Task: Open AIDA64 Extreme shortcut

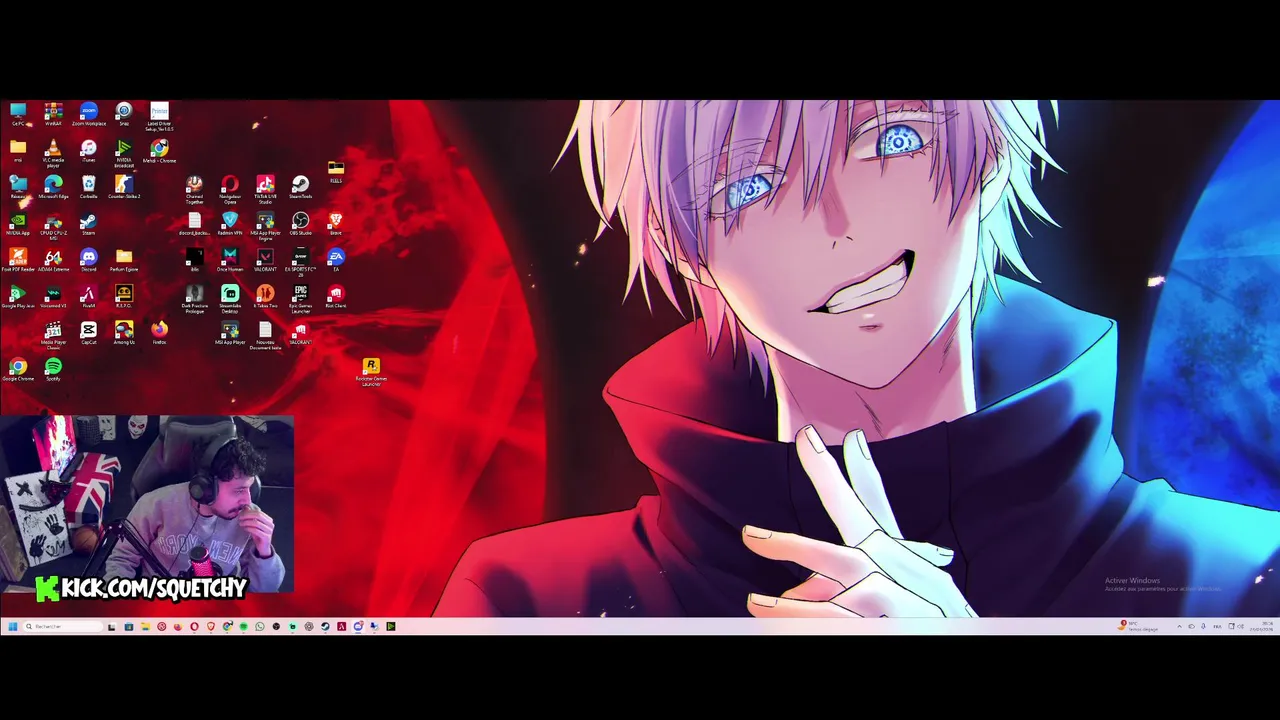Action: point(53,260)
